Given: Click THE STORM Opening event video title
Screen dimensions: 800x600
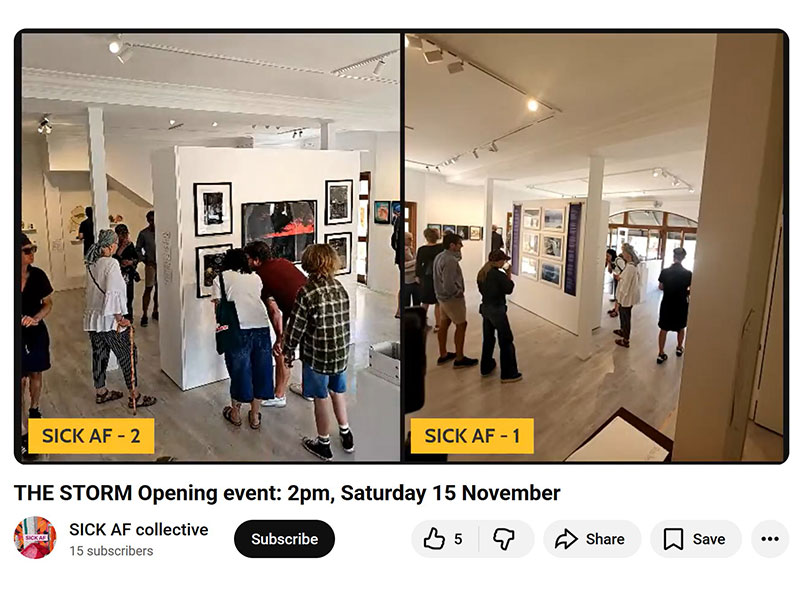Looking at the screenshot, I should [287, 493].
